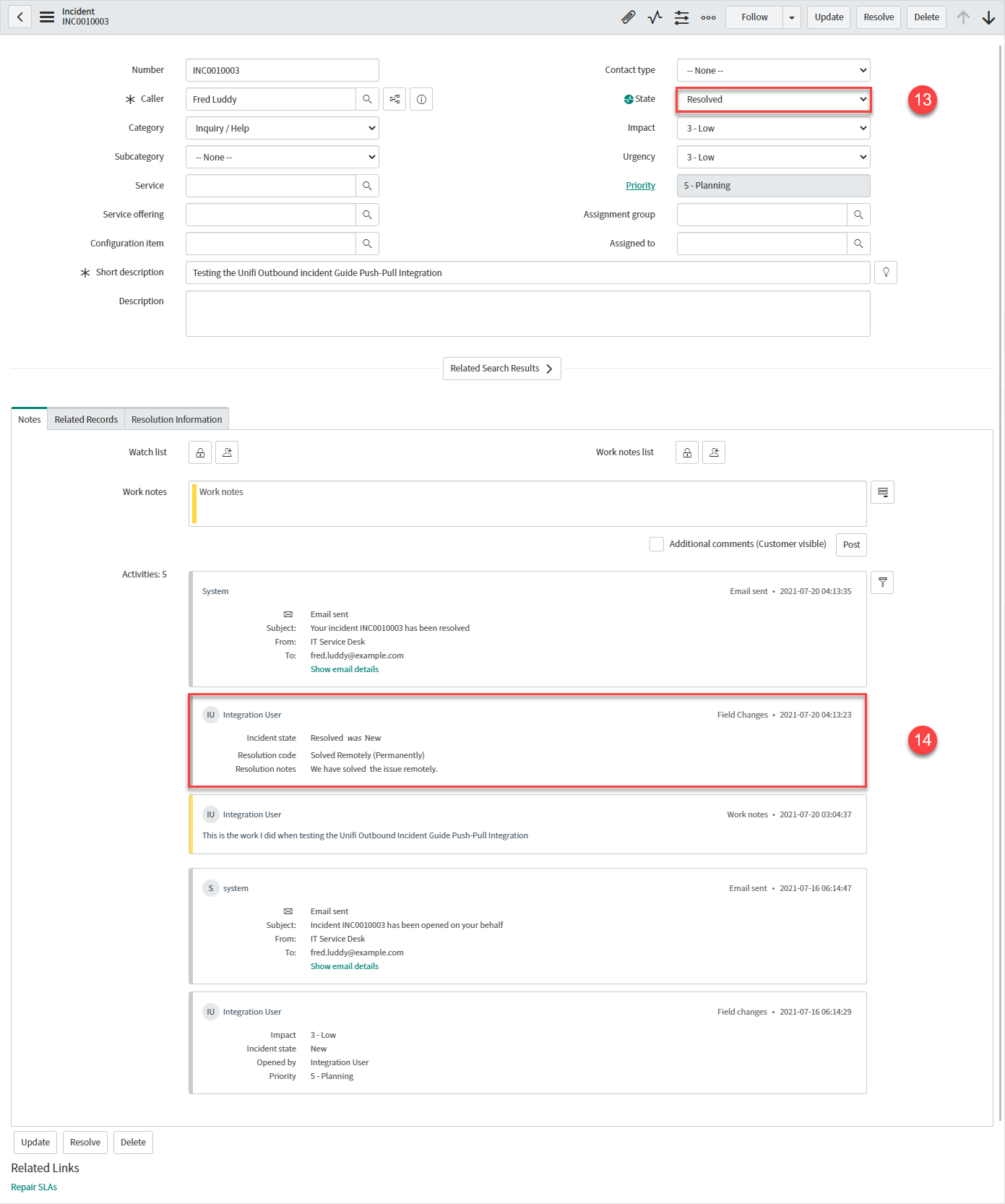
Task: Click into the Description text area
Action: [527, 314]
